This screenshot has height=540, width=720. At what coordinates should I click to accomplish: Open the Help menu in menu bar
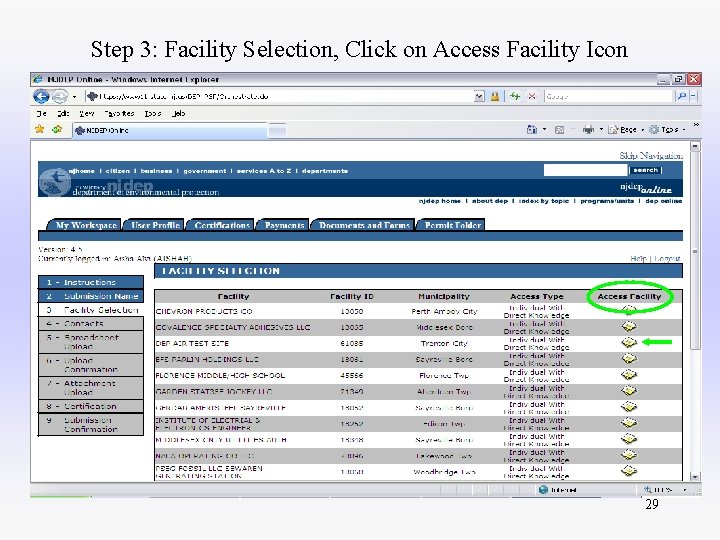coord(179,113)
